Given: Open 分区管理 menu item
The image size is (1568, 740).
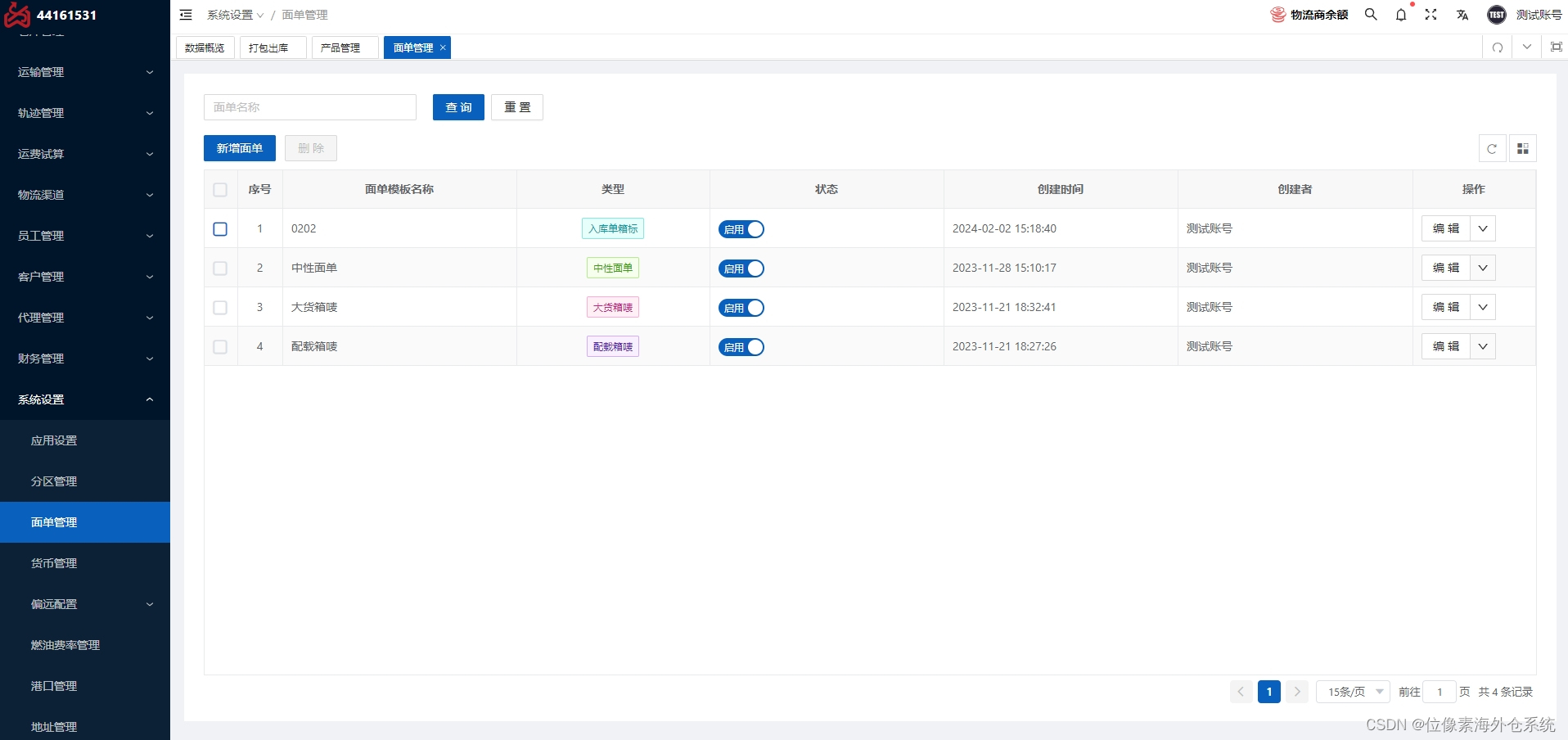Looking at the screenshot, I should [x=85, y=481].
